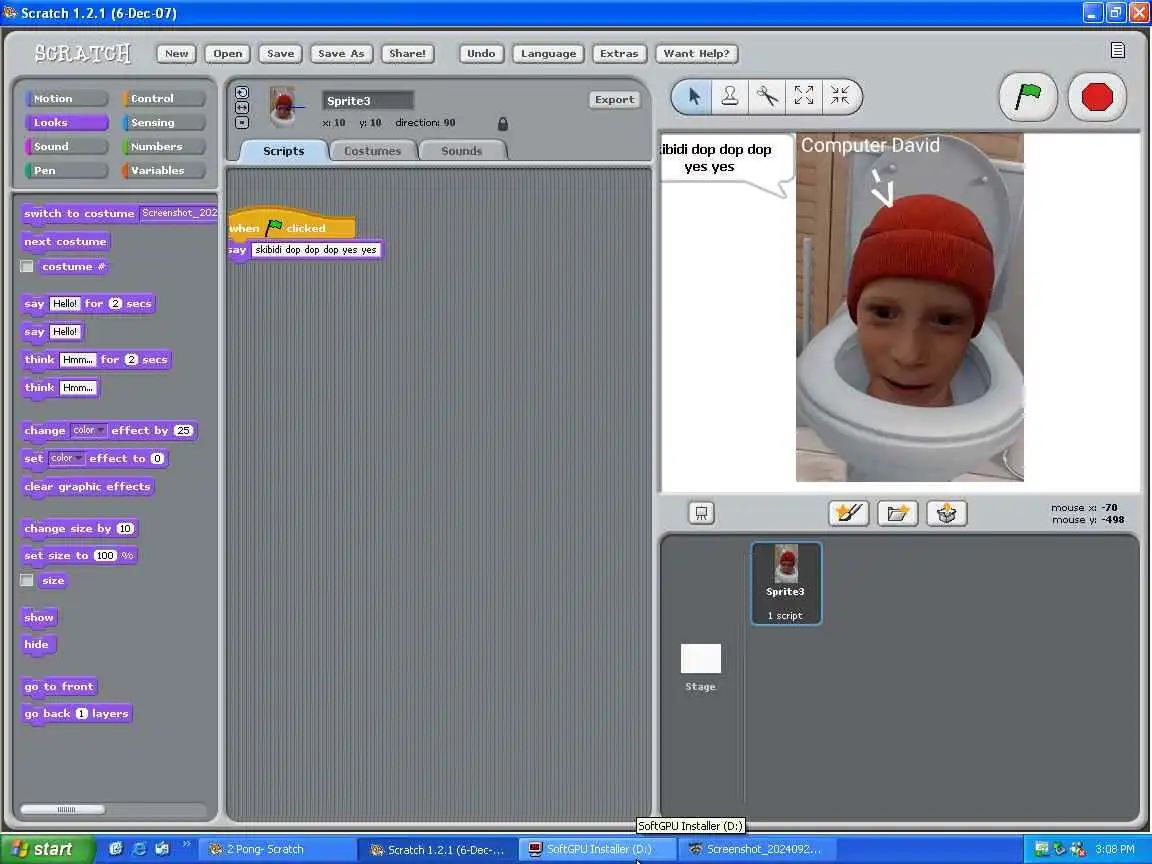The height and width of the screenshot is (864, 1152).
Task: Click the Share! button
Action: click(x=408, y=54)
